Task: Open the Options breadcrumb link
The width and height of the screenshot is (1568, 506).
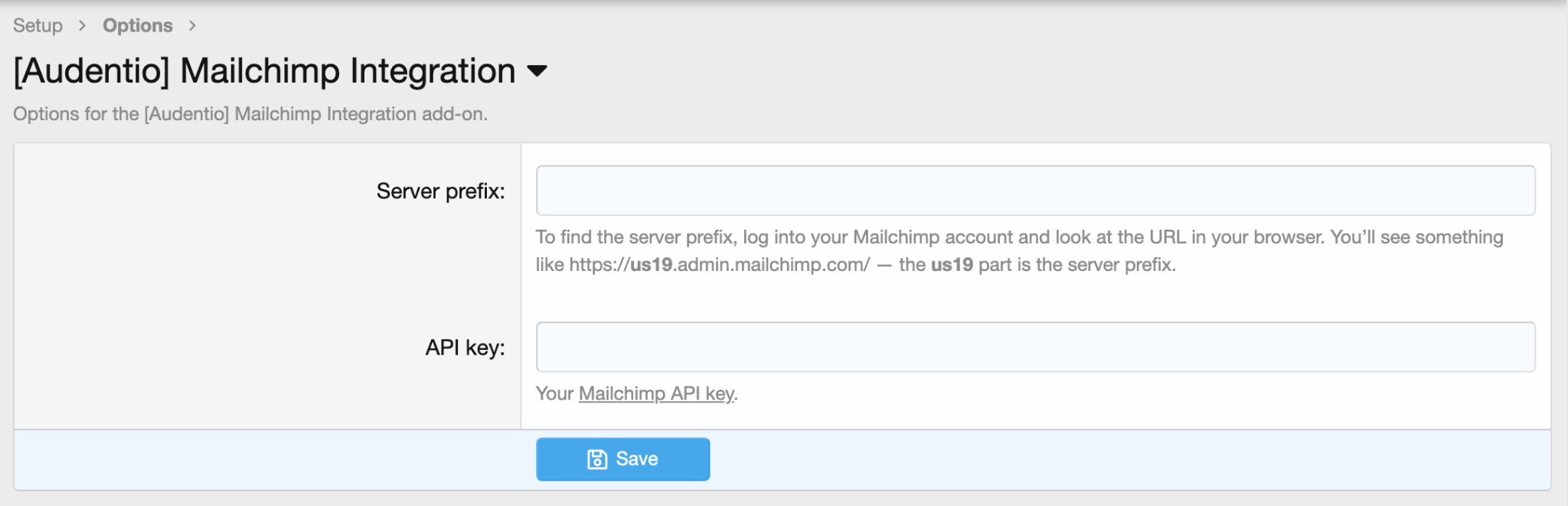Action: click(x=138, y=26)
